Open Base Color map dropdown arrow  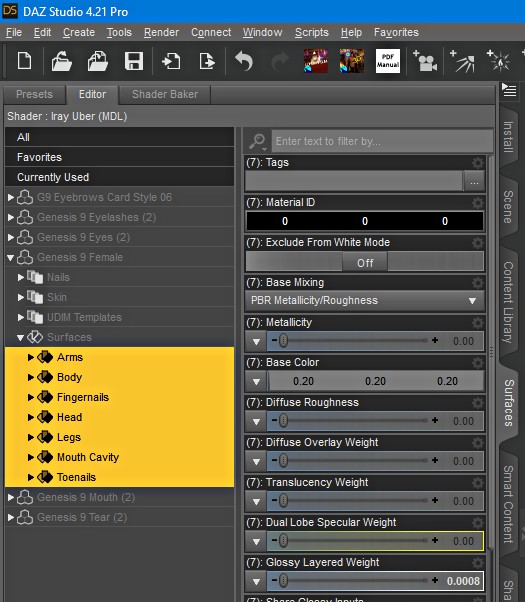coord(257,382)
